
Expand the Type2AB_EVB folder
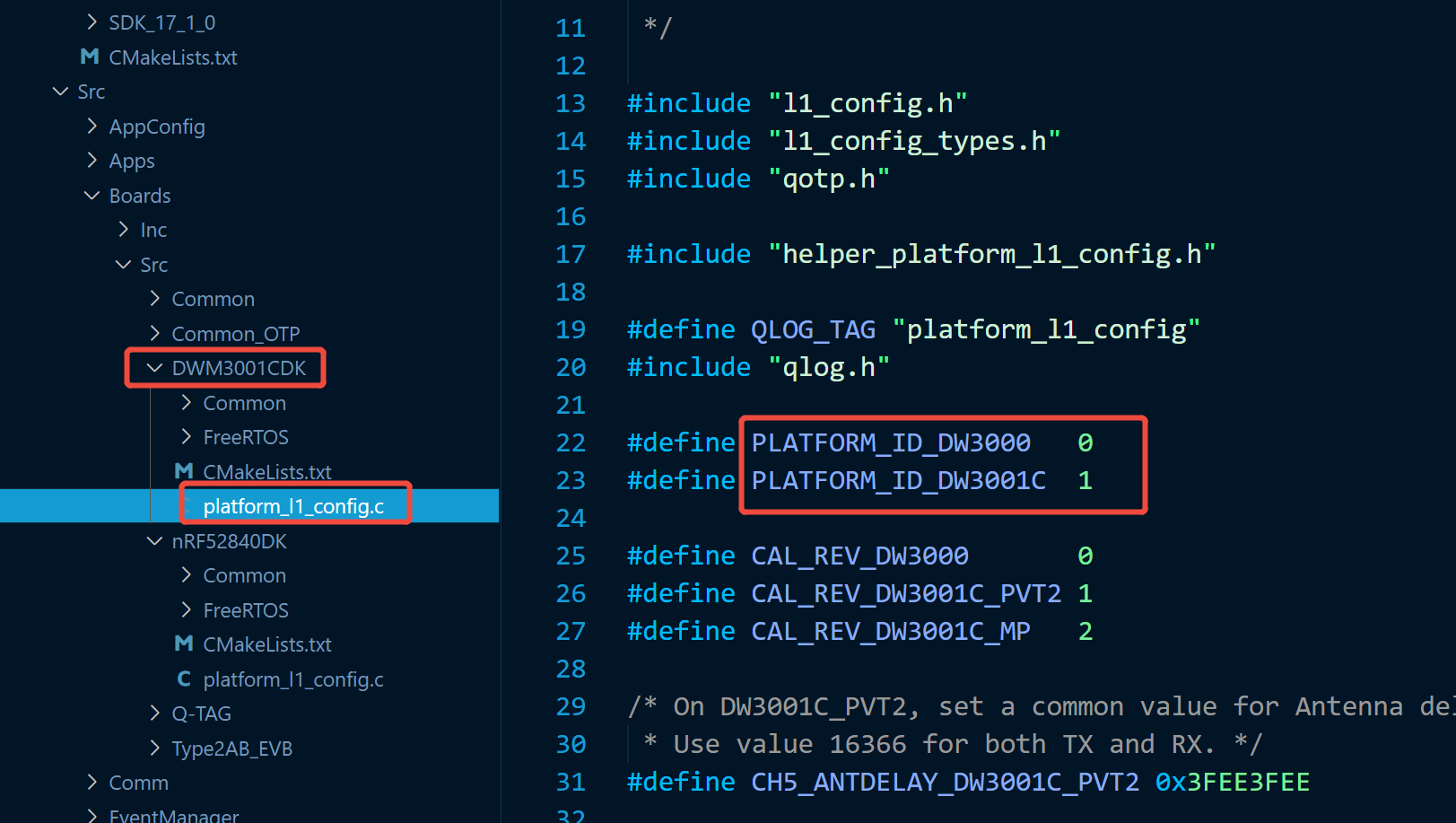click(154, 748)
